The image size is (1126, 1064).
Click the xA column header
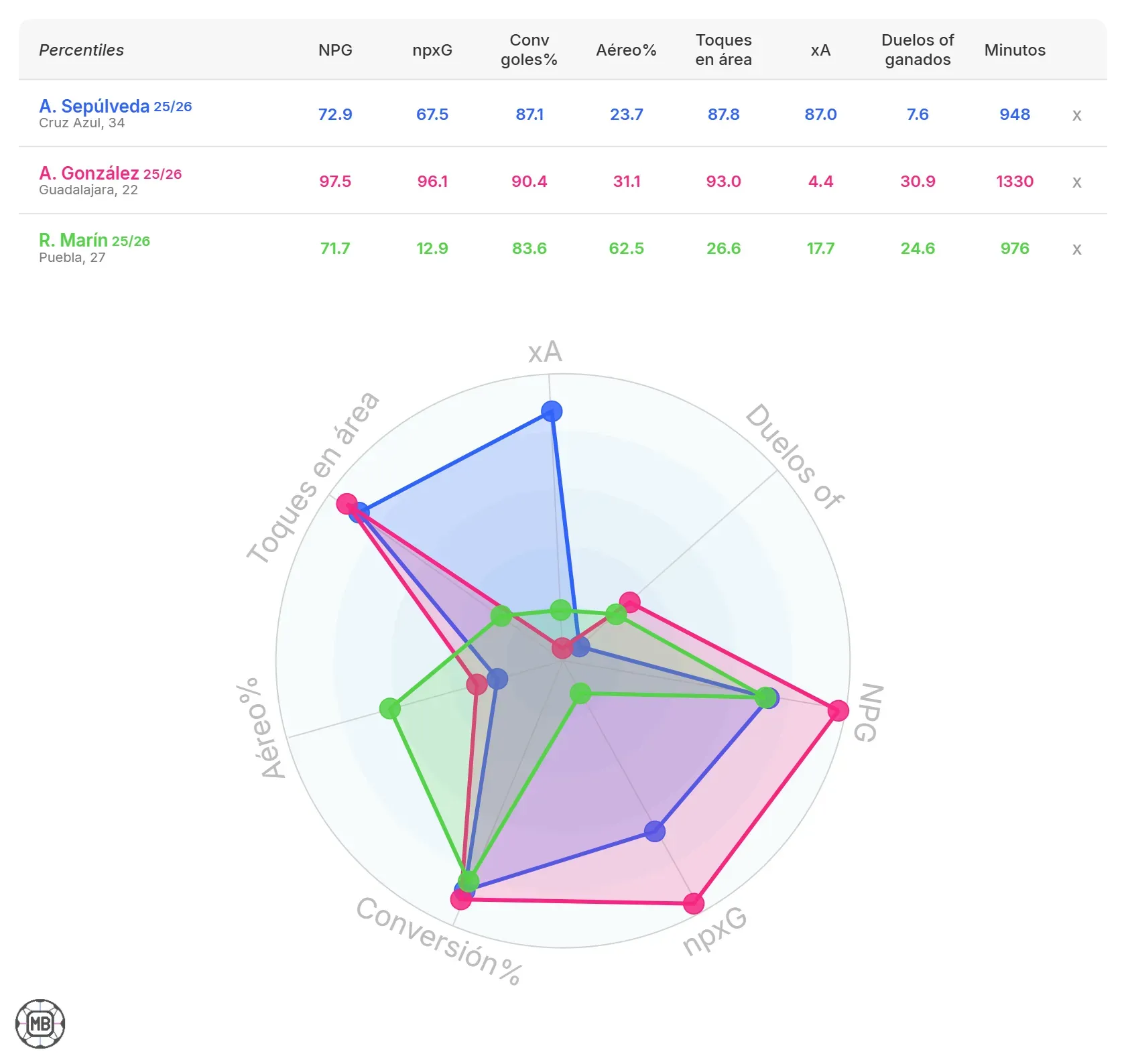coord(820,50)
